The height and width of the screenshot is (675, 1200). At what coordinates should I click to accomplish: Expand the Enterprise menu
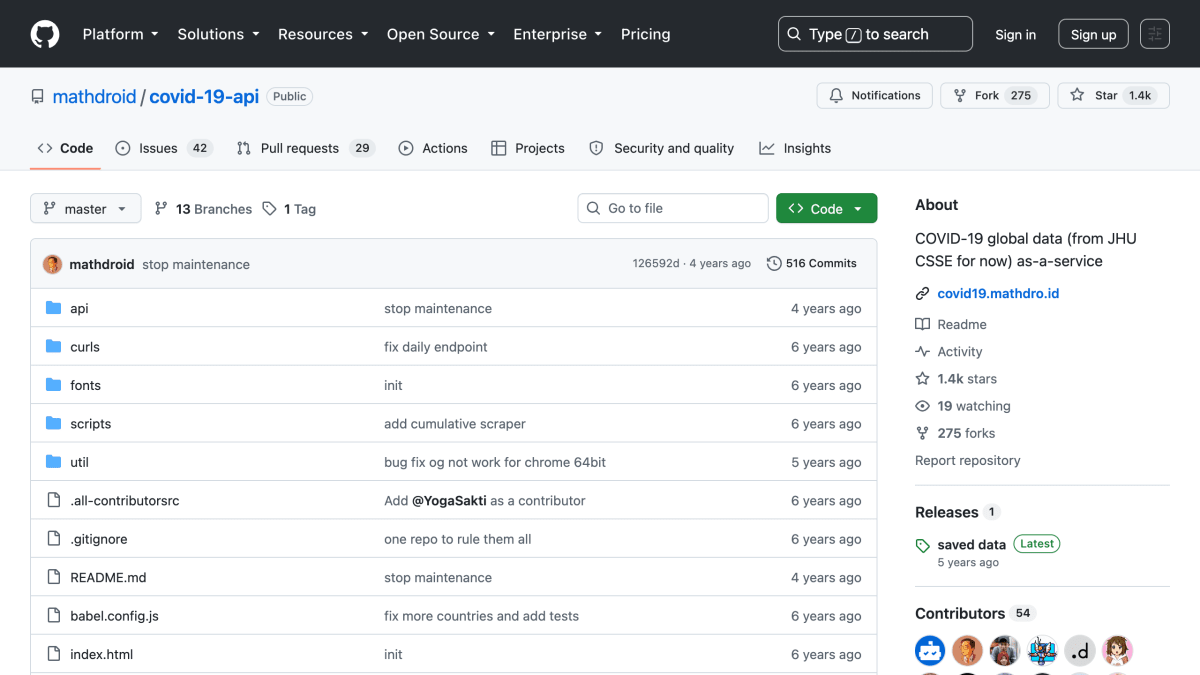pyautogui.click(x=558, y=34)
